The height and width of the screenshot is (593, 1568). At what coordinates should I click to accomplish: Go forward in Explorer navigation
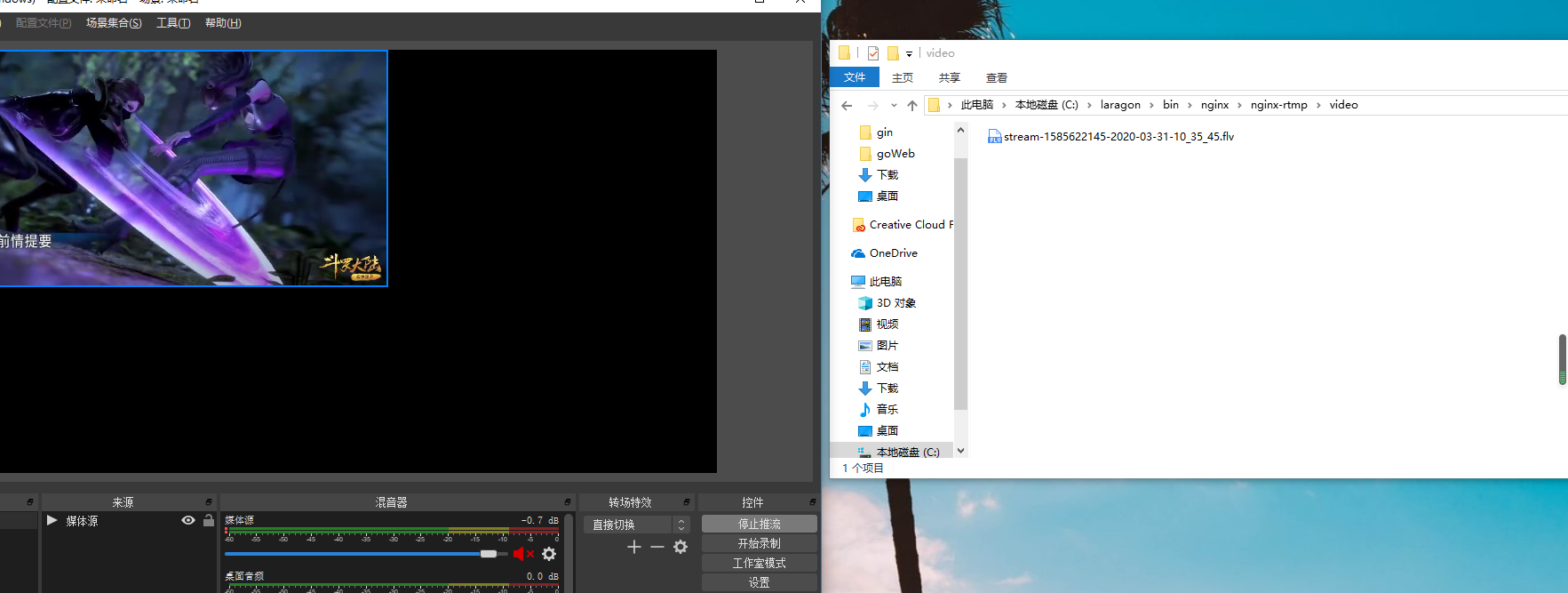coord(872,105)
